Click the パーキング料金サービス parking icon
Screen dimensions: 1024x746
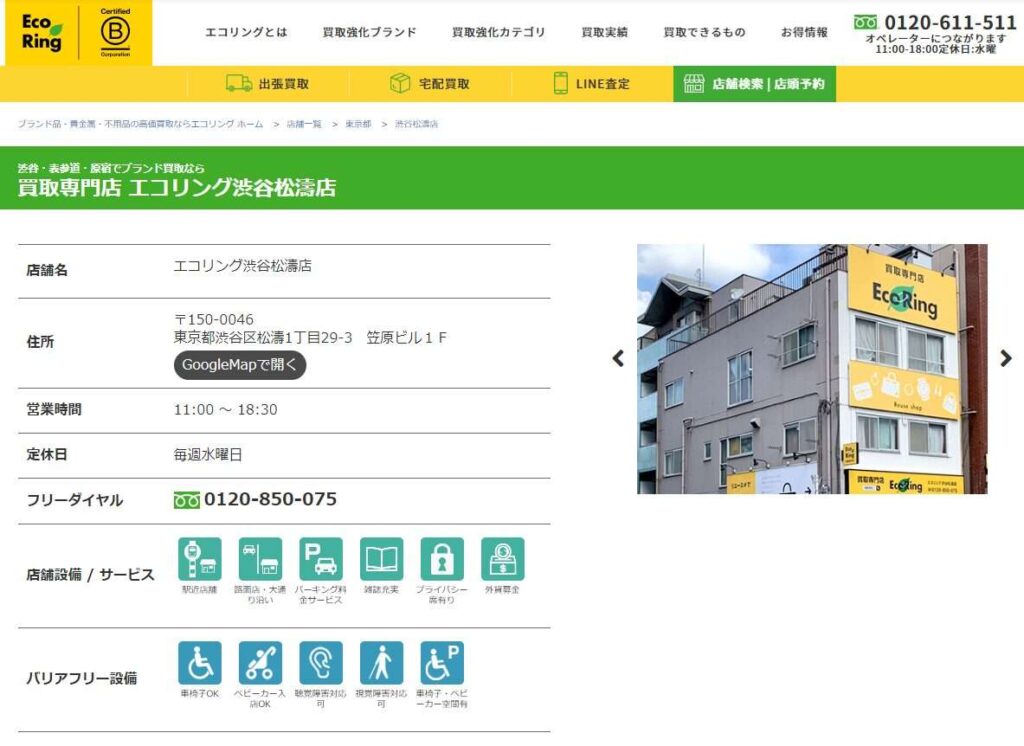click(322, 560)
